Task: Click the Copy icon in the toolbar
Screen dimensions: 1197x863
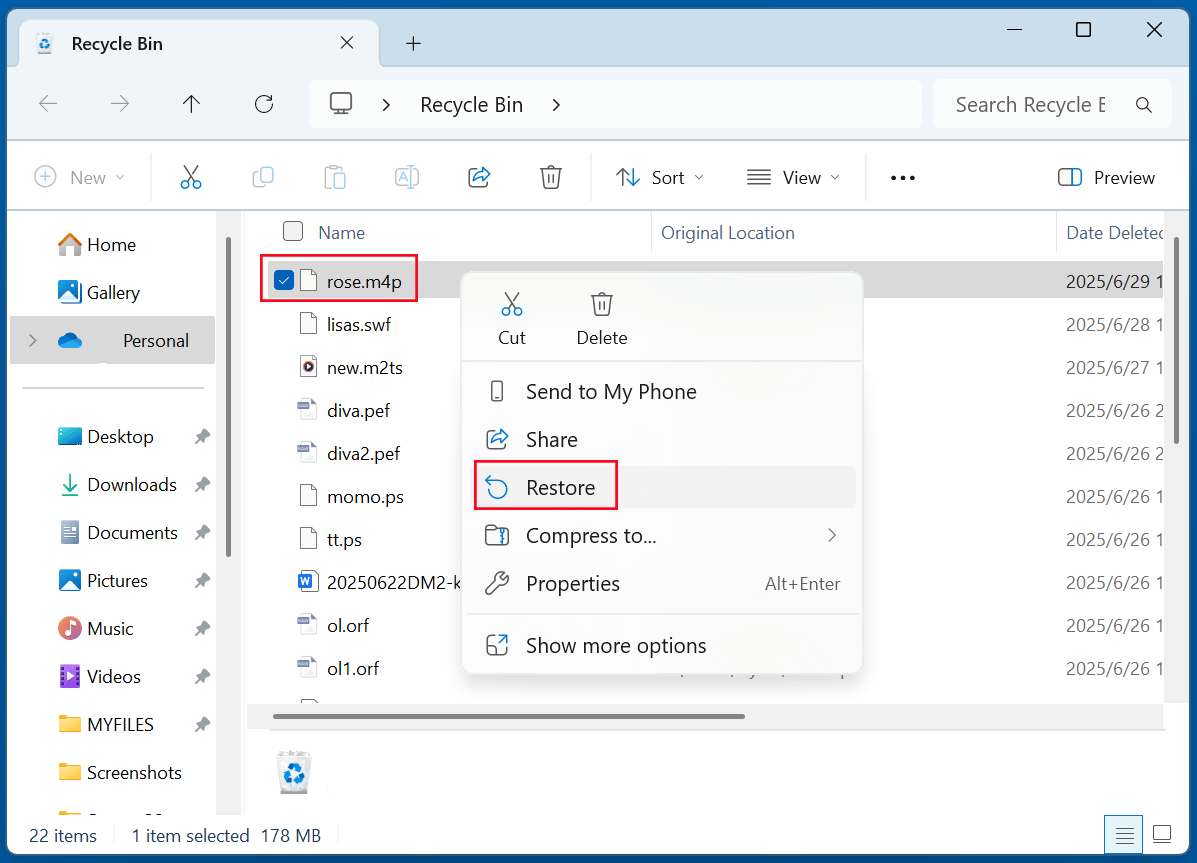Action: (262, 177)
